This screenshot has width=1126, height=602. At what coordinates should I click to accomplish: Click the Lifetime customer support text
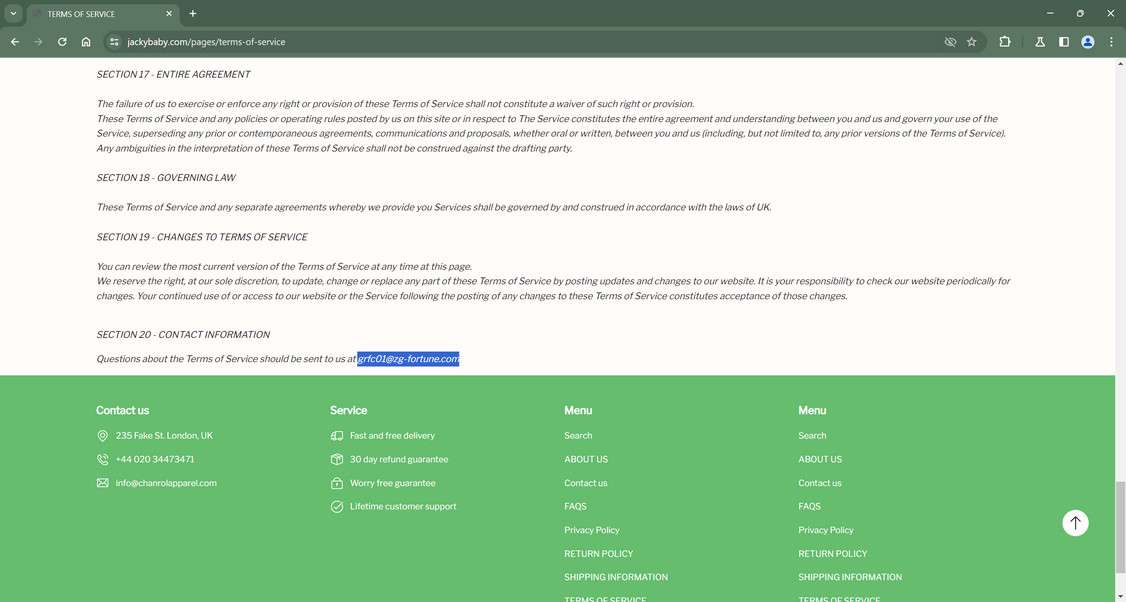click(403, 506)
